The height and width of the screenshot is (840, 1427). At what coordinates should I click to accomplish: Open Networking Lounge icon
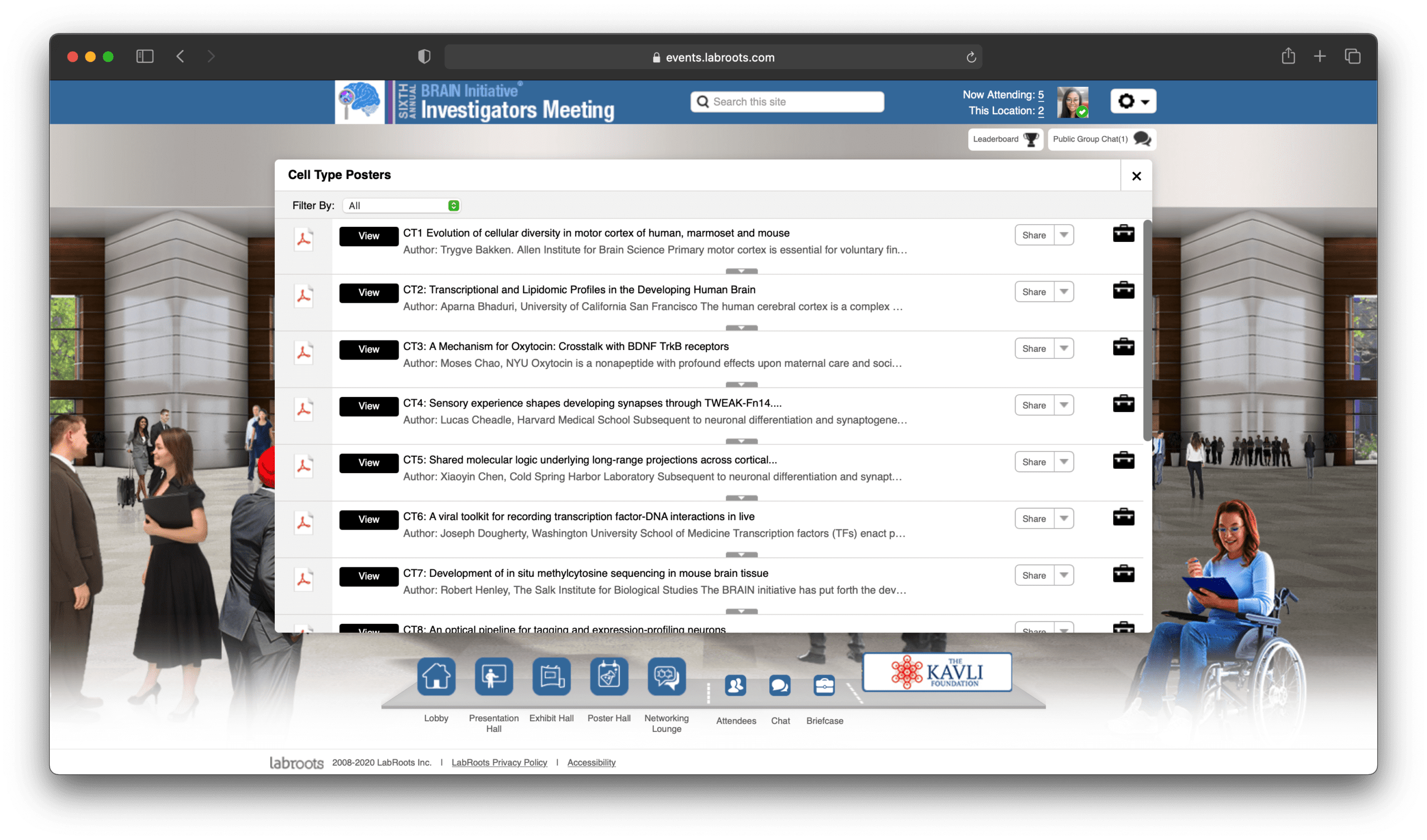[667, 676]
